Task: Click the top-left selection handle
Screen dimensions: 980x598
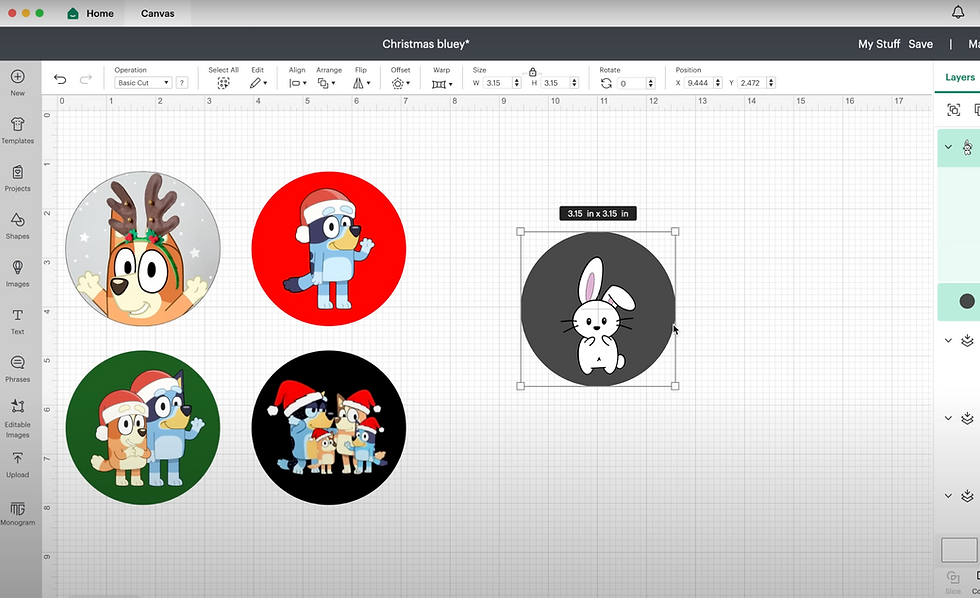Action: 521,232
